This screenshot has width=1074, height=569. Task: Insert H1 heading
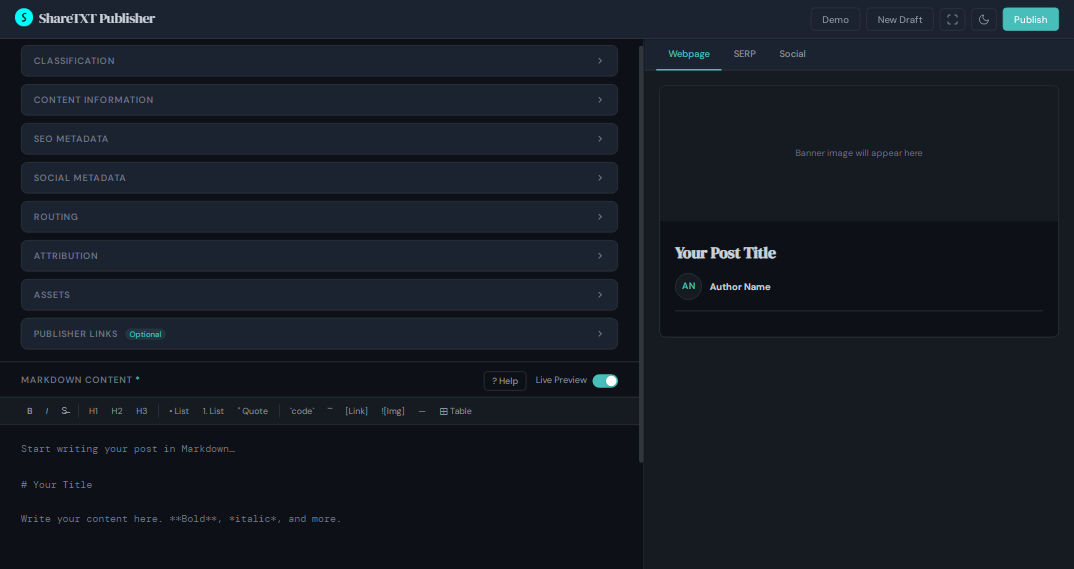click(x=93, y=411)
